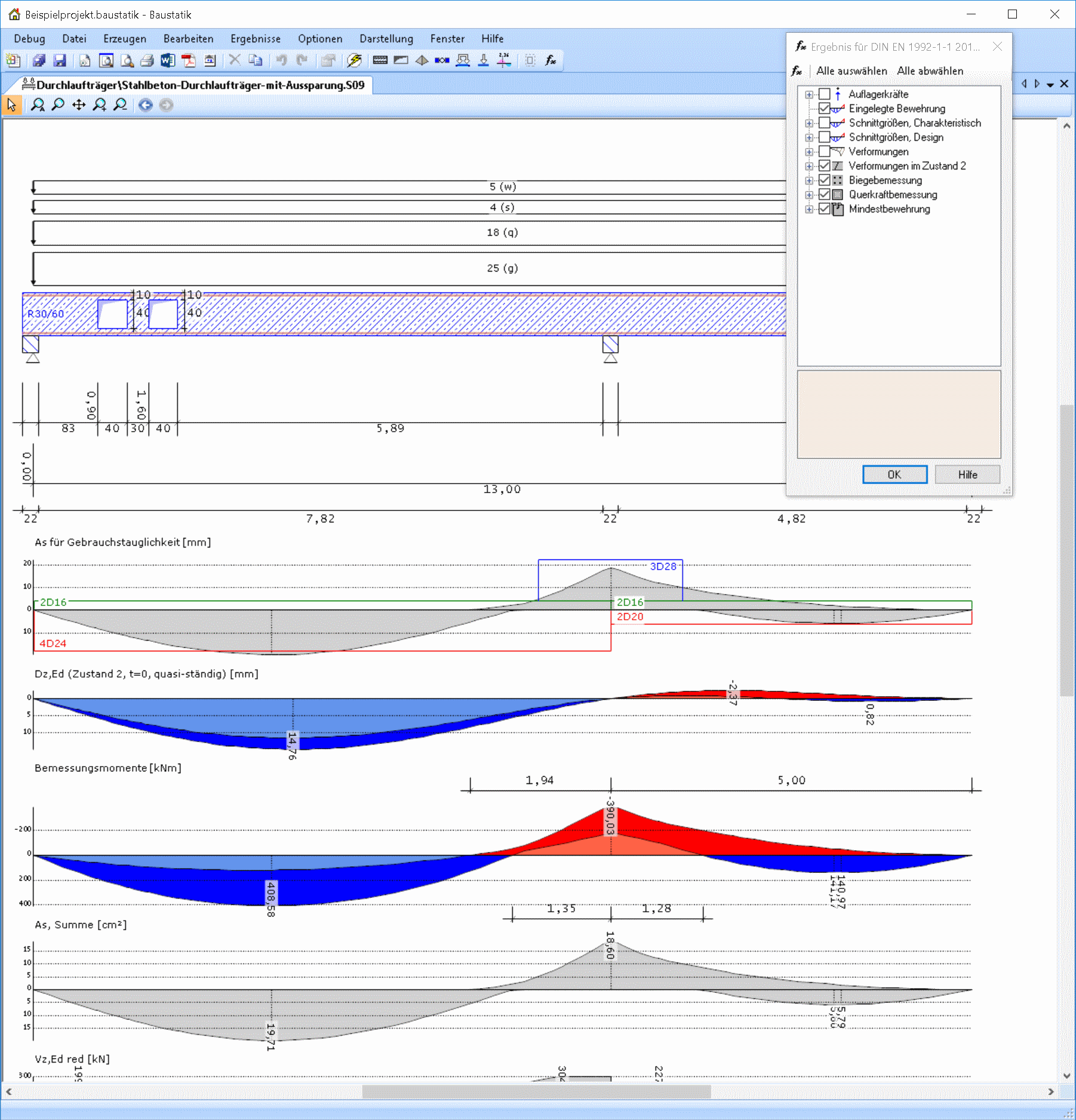
Task: Select the Word export icon
Action: point(168,61)
